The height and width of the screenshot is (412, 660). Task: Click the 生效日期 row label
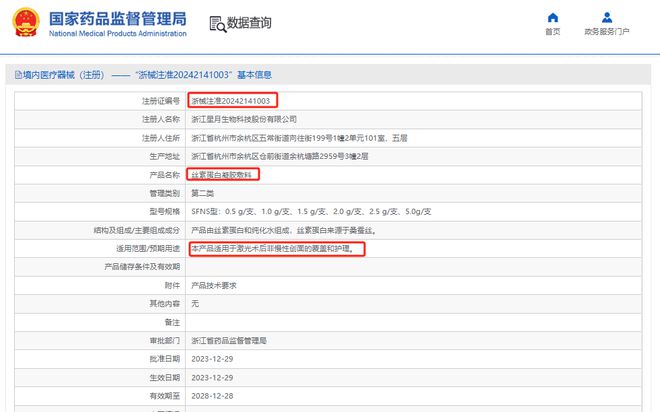point(165,377)
